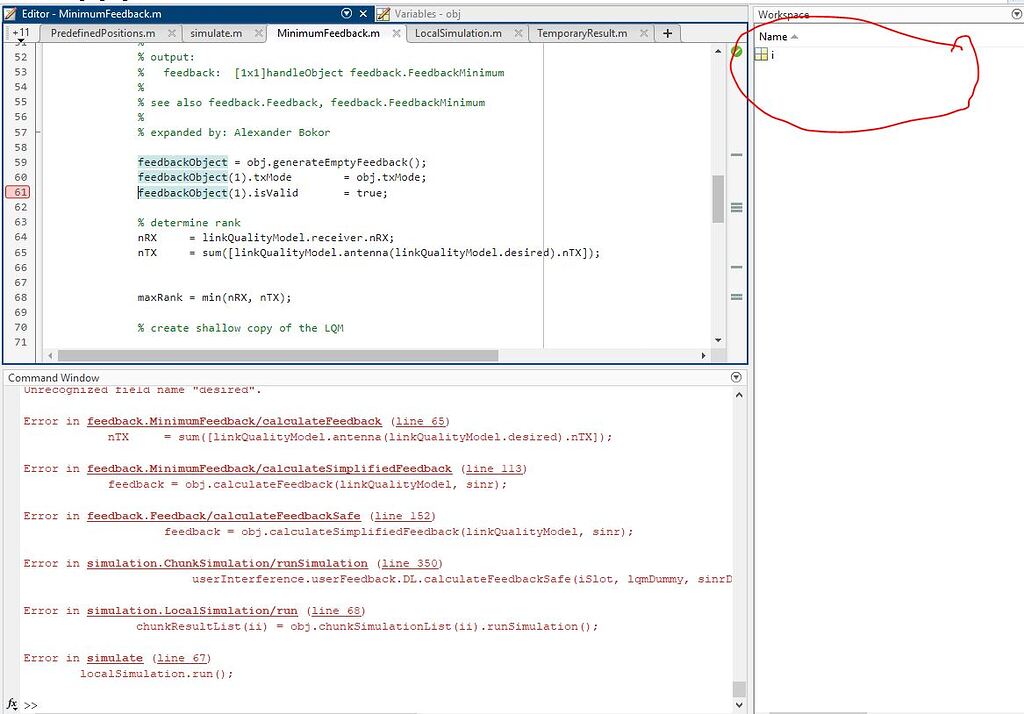The width and height of the screenshot is (1024, 714).
Task: Toggle sort order on the Name column
Action: pyautogui.click(x=771, y=36)
